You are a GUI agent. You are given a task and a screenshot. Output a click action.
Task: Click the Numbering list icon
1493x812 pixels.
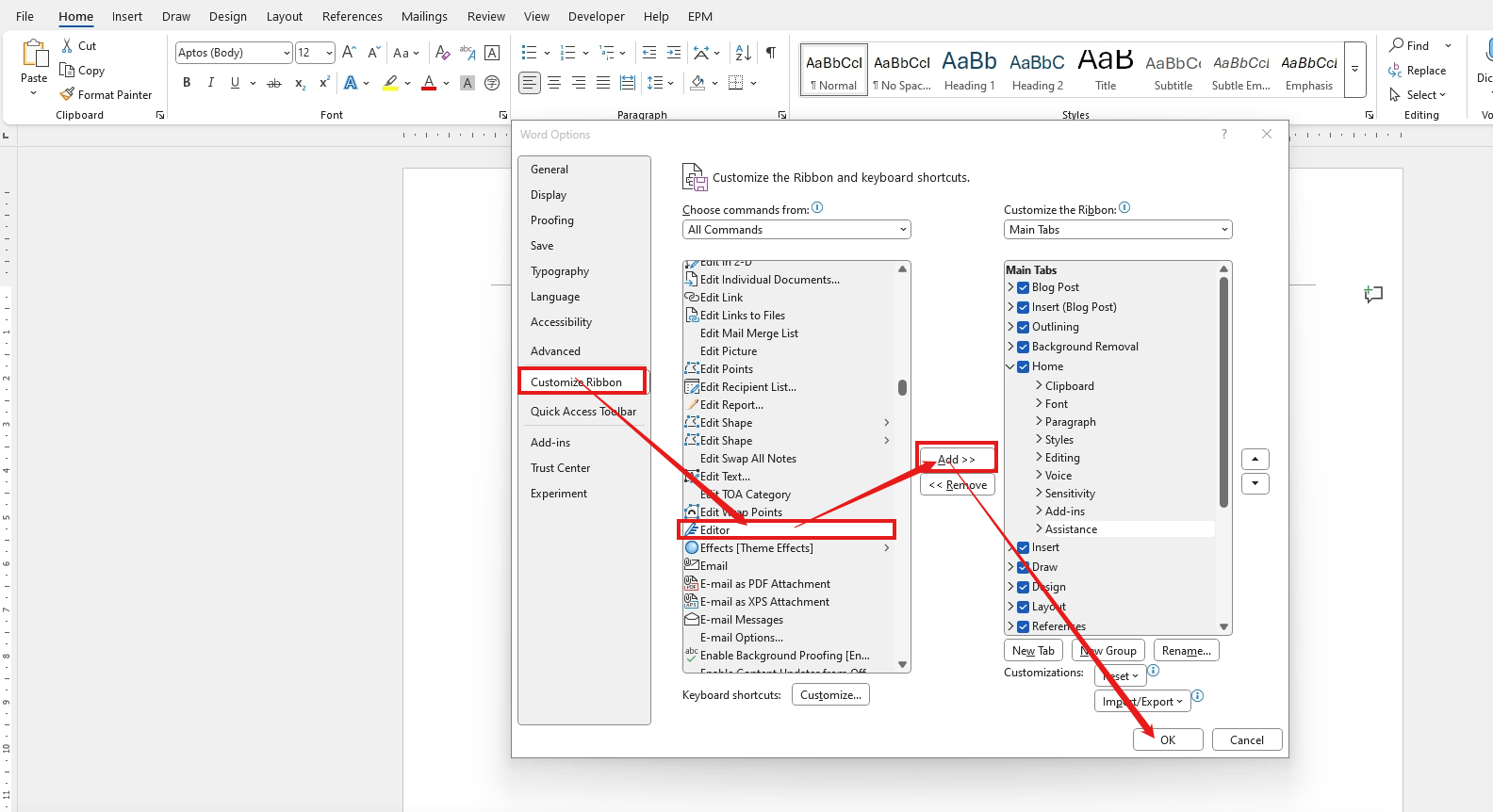click(567, 53)
